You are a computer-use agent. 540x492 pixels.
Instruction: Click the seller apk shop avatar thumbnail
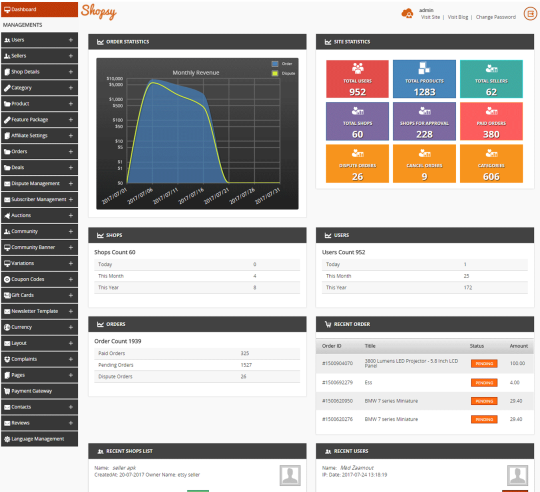click(290, 475)
